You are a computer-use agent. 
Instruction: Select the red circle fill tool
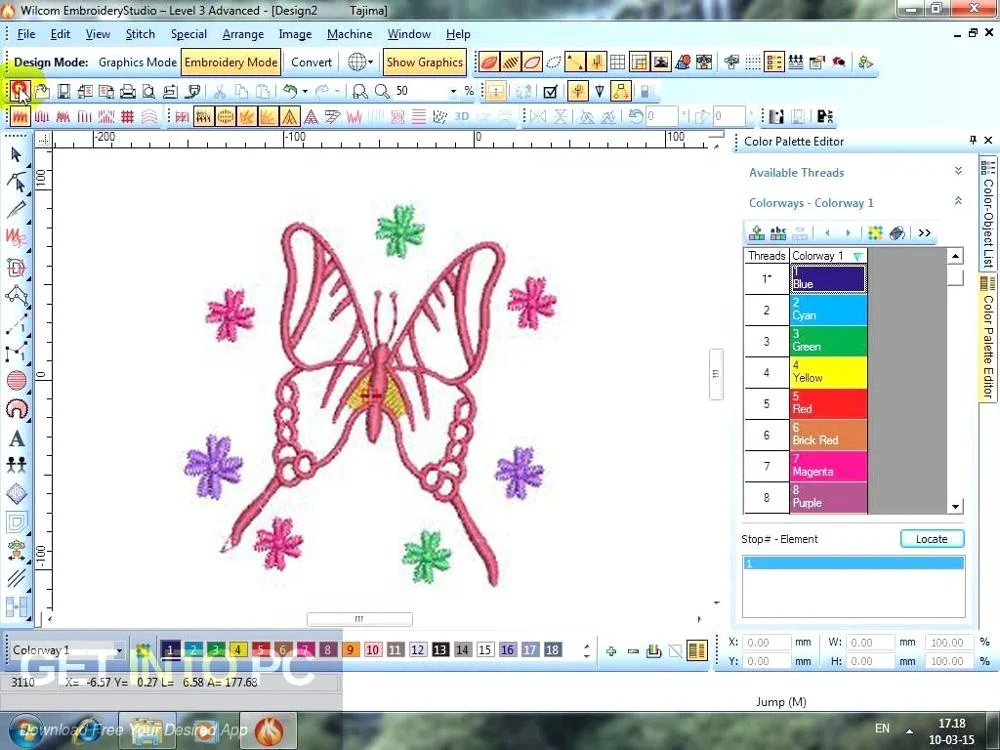click(x=16, y=380)
